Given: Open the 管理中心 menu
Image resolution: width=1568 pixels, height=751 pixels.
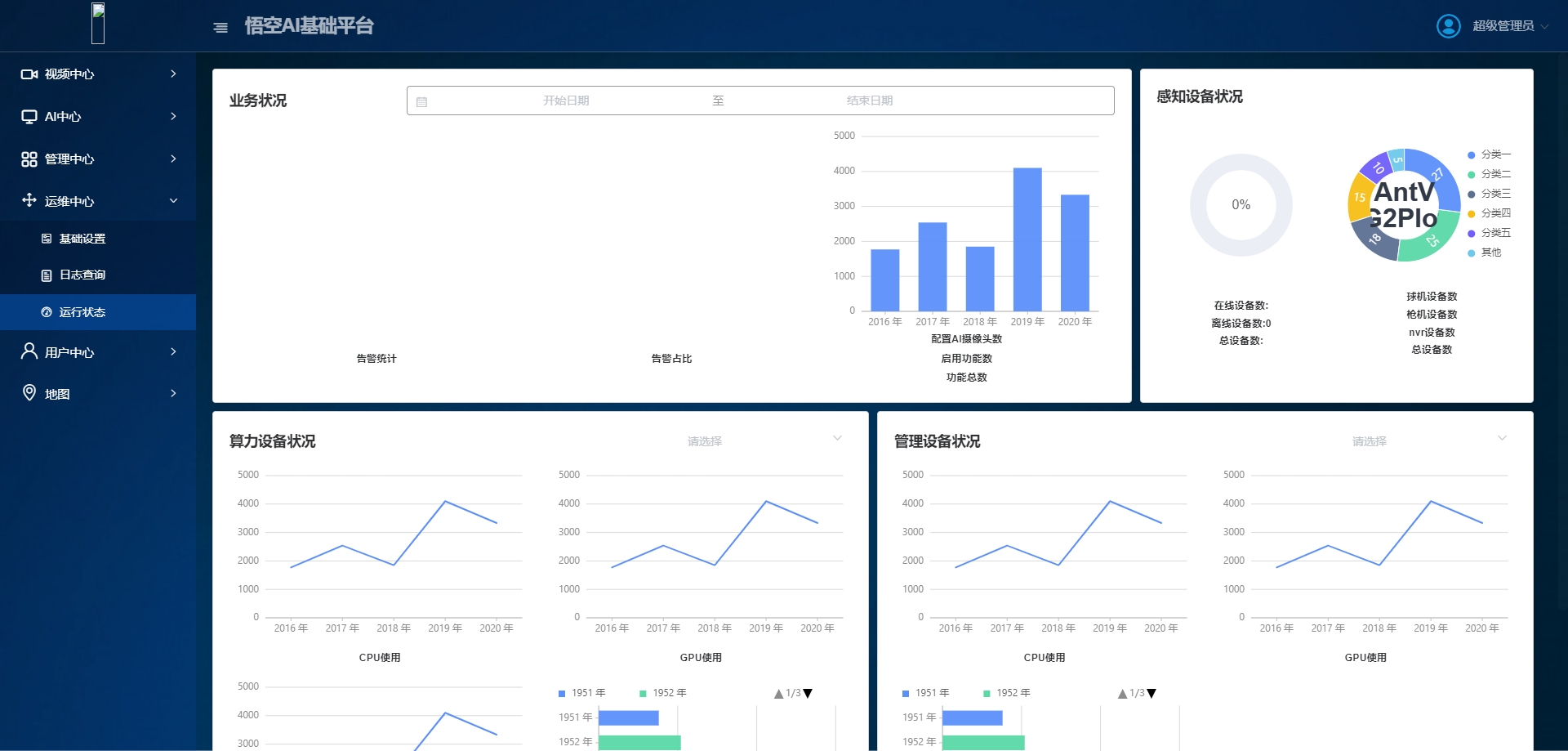Looking at the screenshot, I should [98, 159].
